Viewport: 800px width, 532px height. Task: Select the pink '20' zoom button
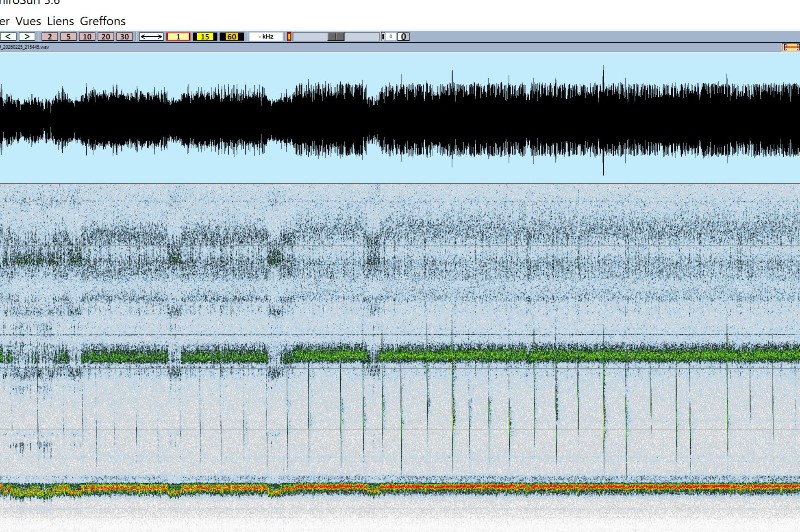coord(105,36)
